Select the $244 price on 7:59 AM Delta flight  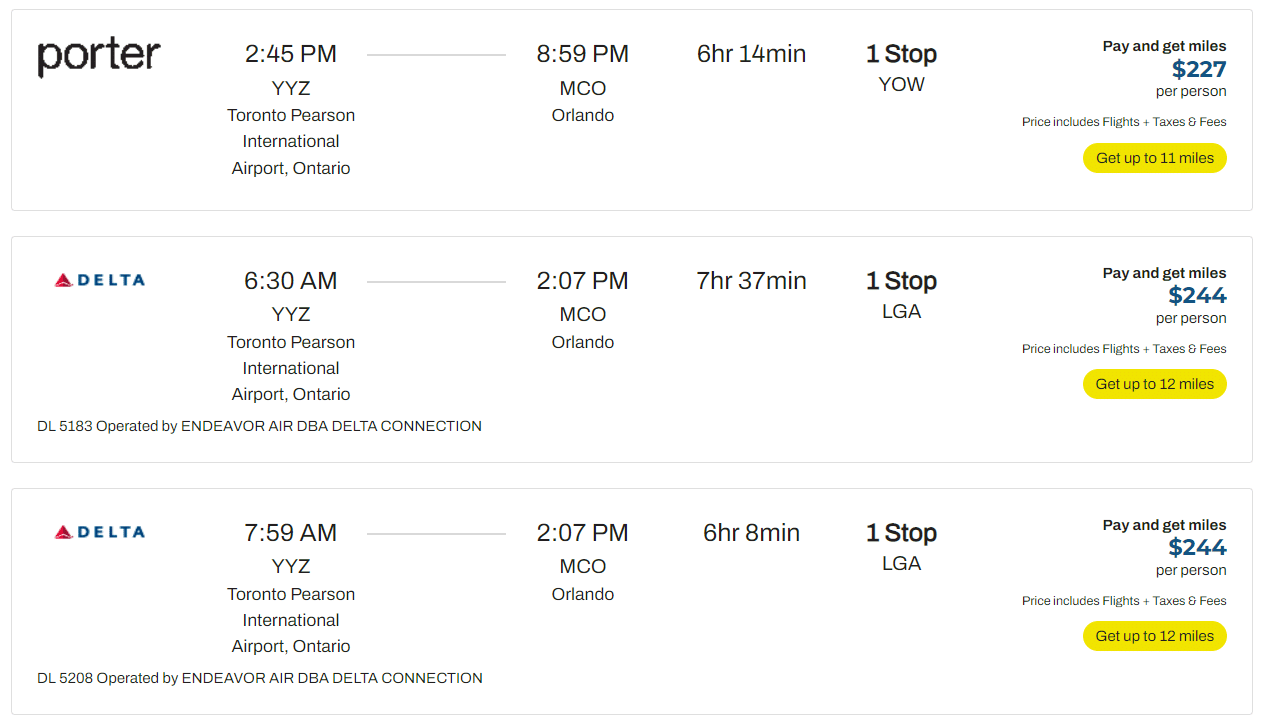(1197, 548)
